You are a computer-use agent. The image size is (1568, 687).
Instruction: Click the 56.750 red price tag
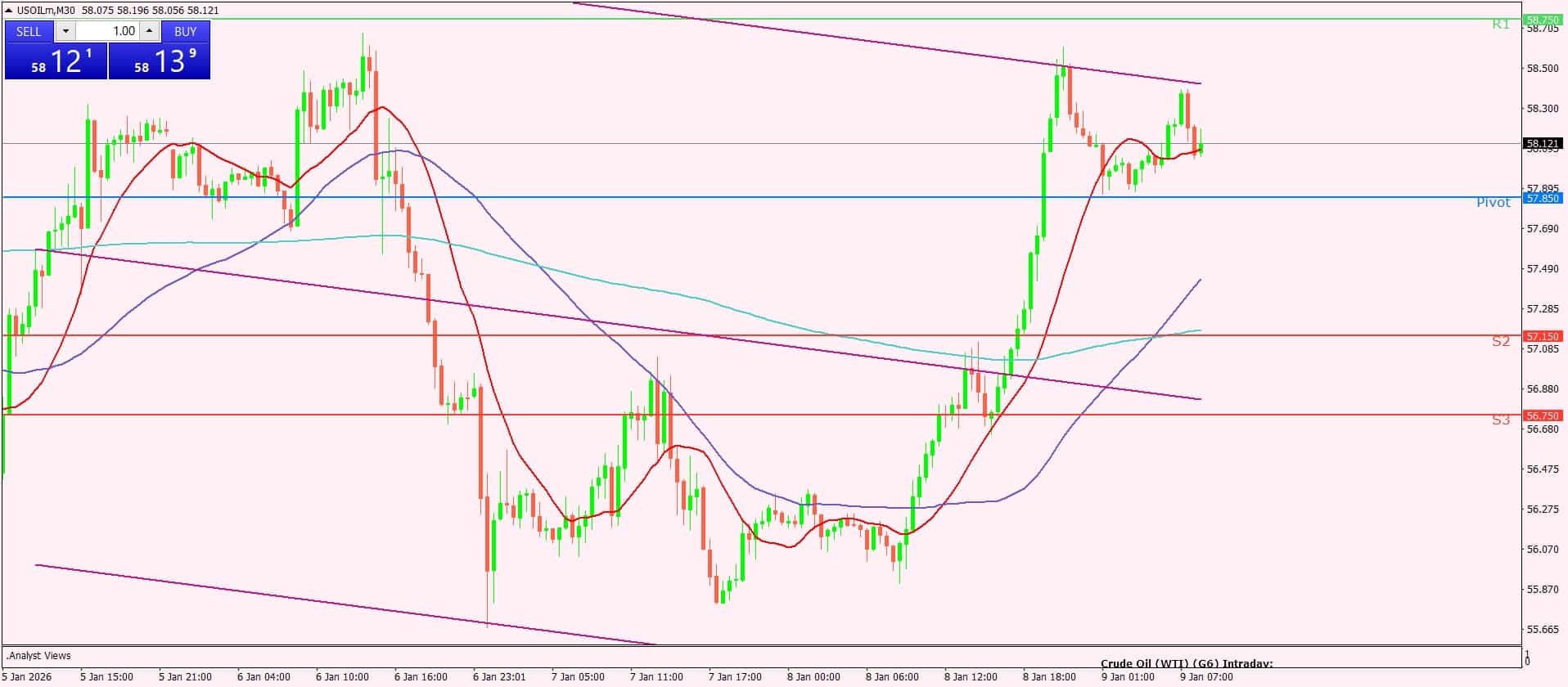1543,415
